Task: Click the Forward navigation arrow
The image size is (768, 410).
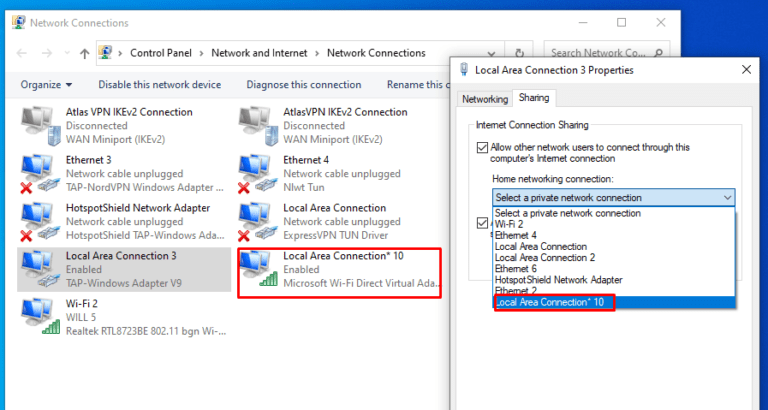Action: click(47, 53)
